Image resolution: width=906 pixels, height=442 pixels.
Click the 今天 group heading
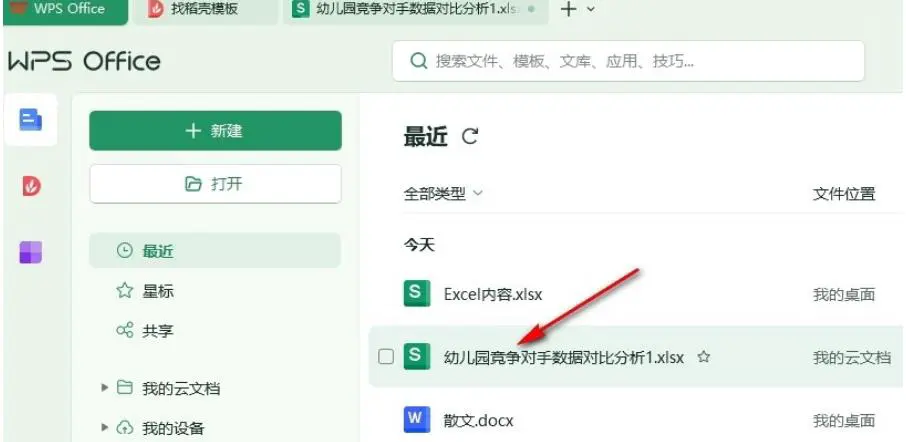[x=419, y=245]
